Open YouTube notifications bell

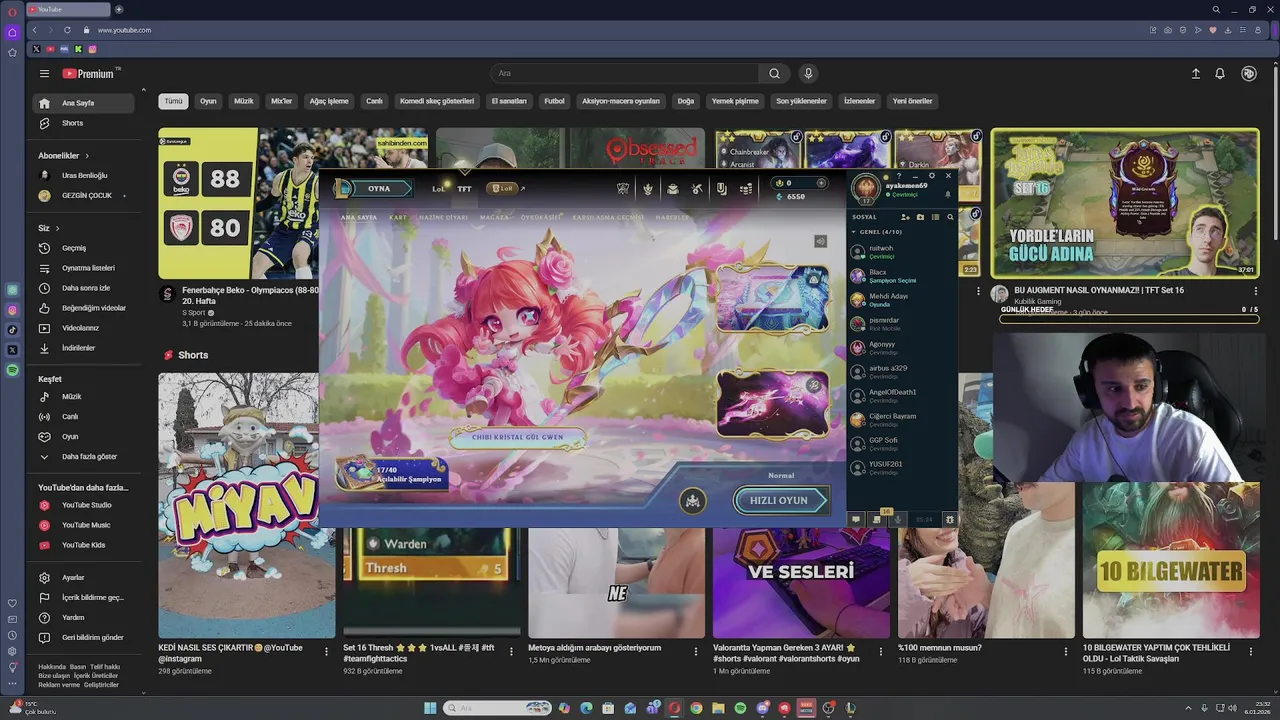(x=1220, y=73)
